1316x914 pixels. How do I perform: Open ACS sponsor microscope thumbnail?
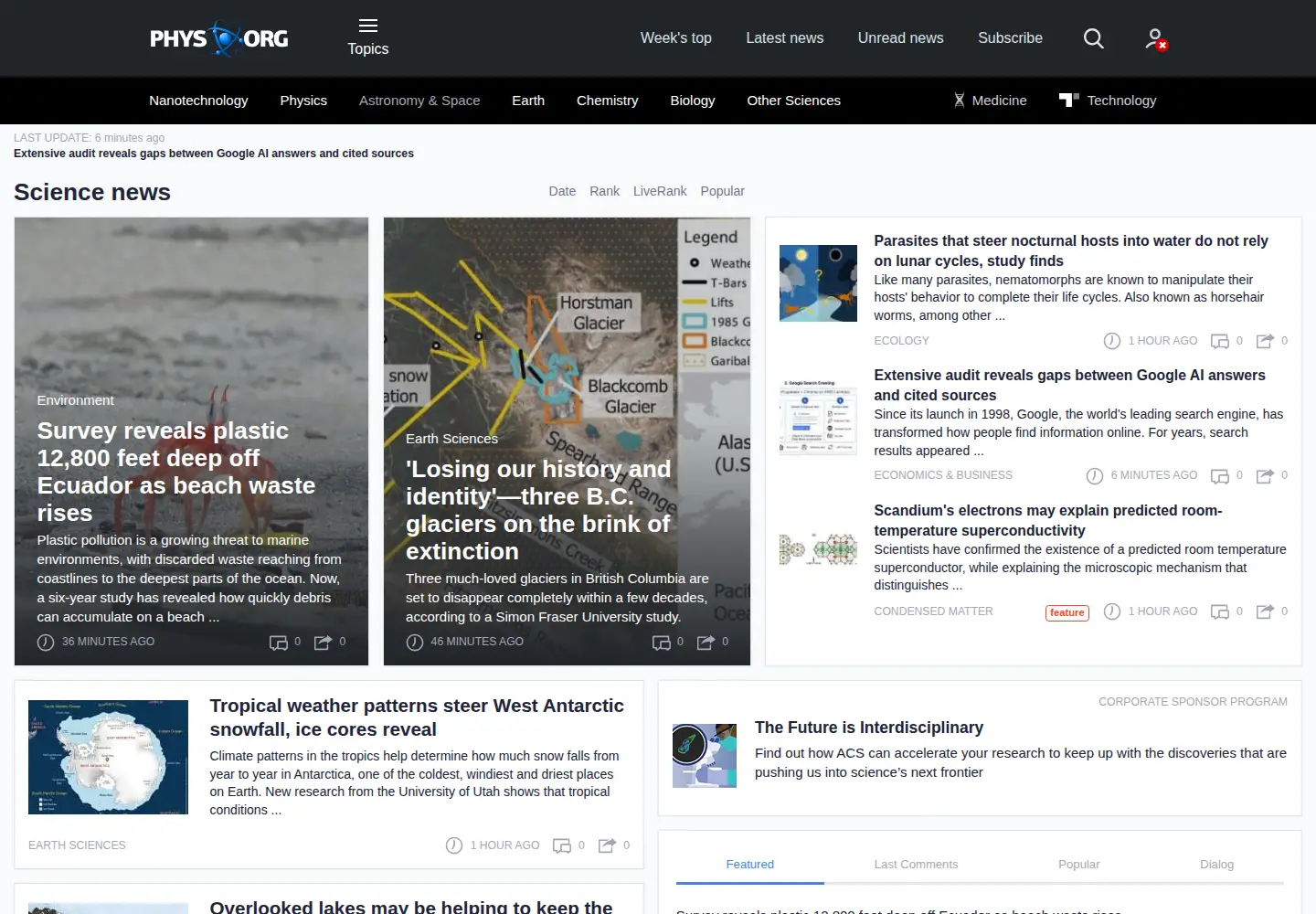(705, 756)
